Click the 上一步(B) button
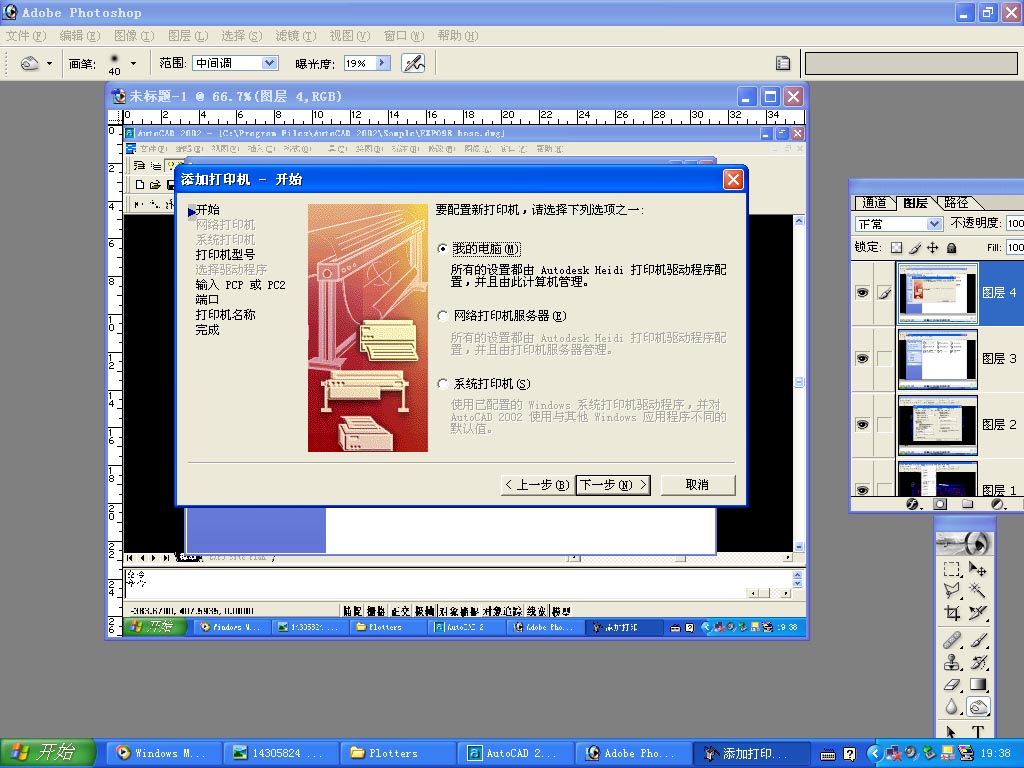The width and height of the screenshot is (1024, 768). pyautogui.click(x=537, y=485)
